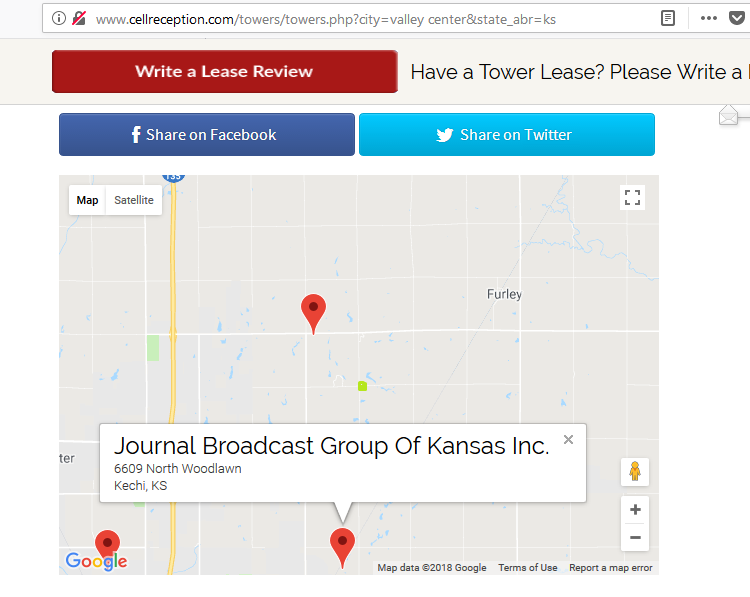
Task: Click the Report a map error link
Action: tap(610, 568)
